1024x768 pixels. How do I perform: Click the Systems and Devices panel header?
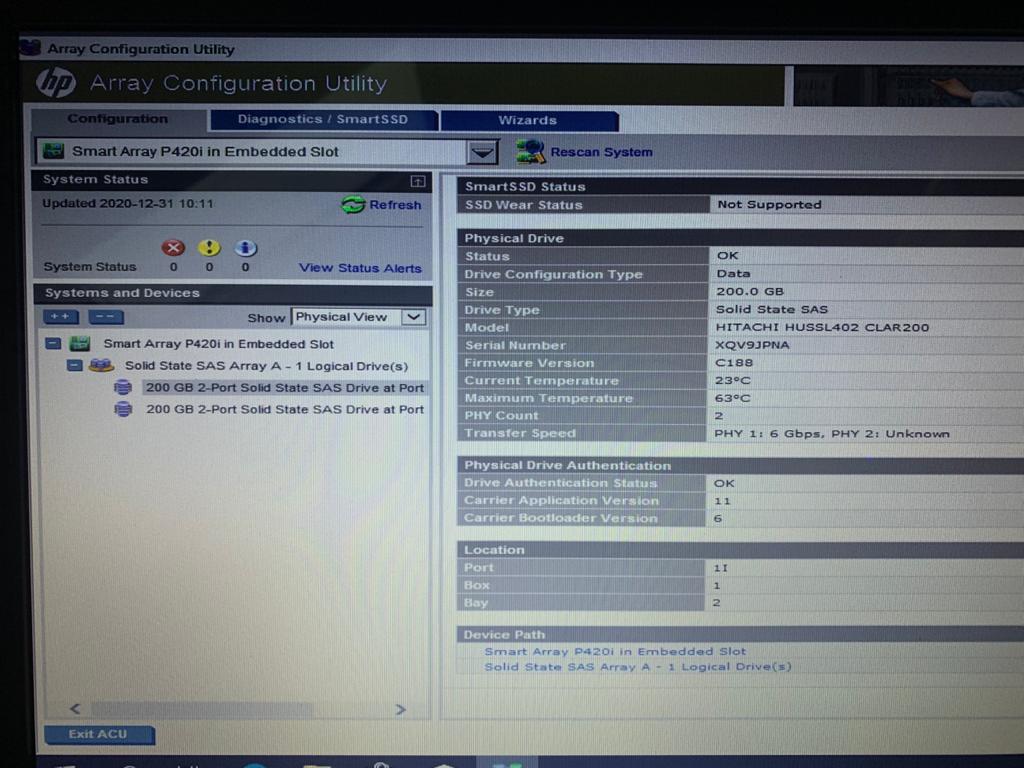coord(232,293)
